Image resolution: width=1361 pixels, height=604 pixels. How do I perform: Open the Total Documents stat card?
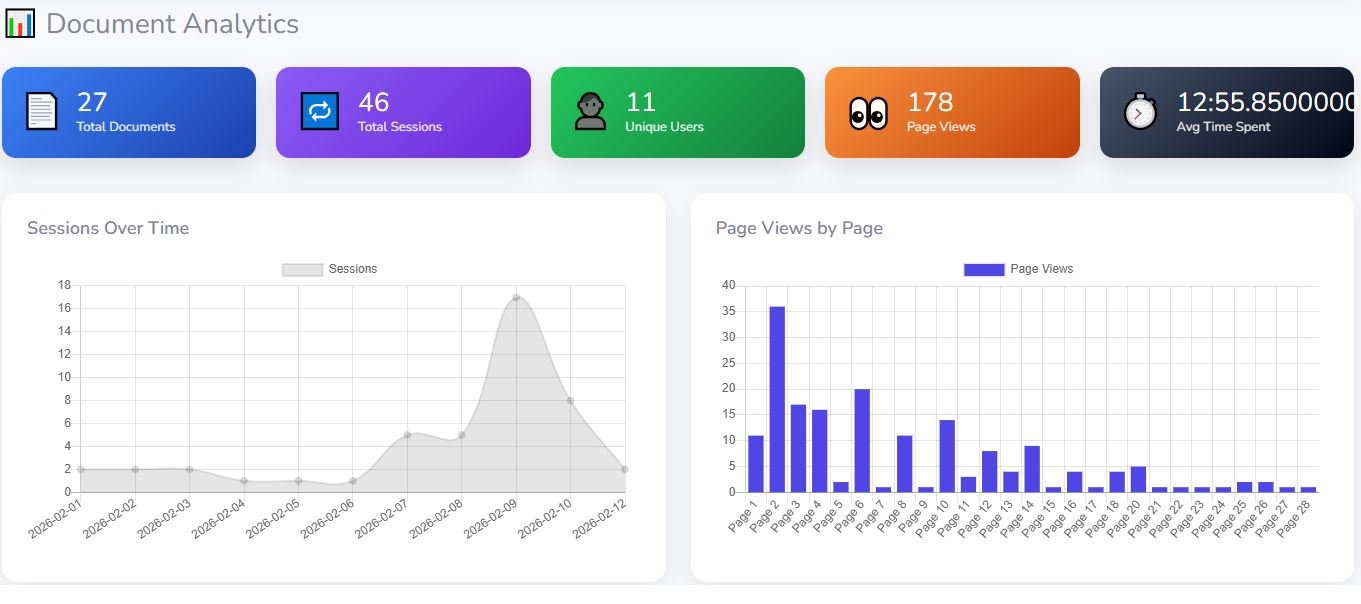tap(129, 111)
